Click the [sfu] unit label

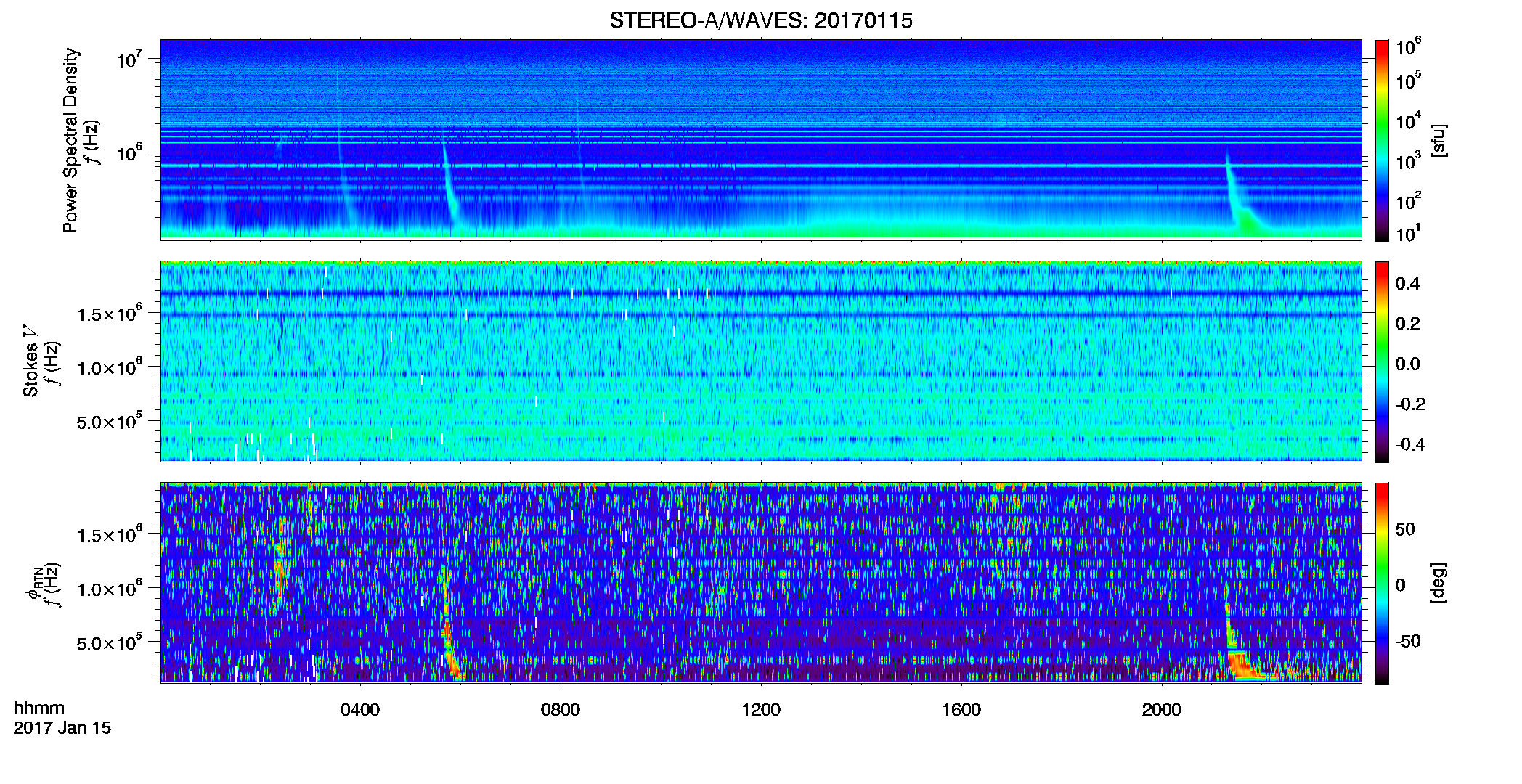point(1438,141)
